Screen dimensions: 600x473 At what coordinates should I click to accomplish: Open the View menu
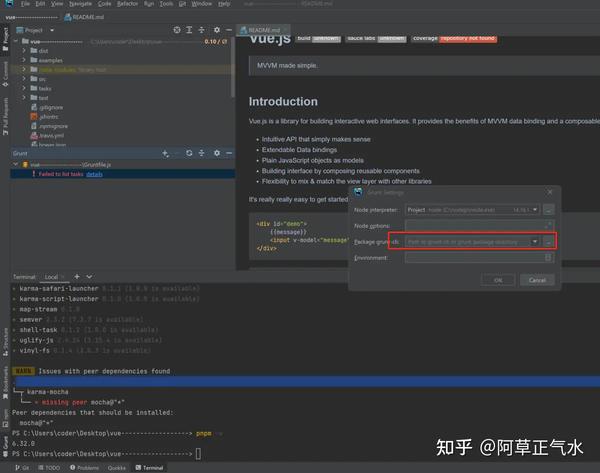[x=57, y=4]
